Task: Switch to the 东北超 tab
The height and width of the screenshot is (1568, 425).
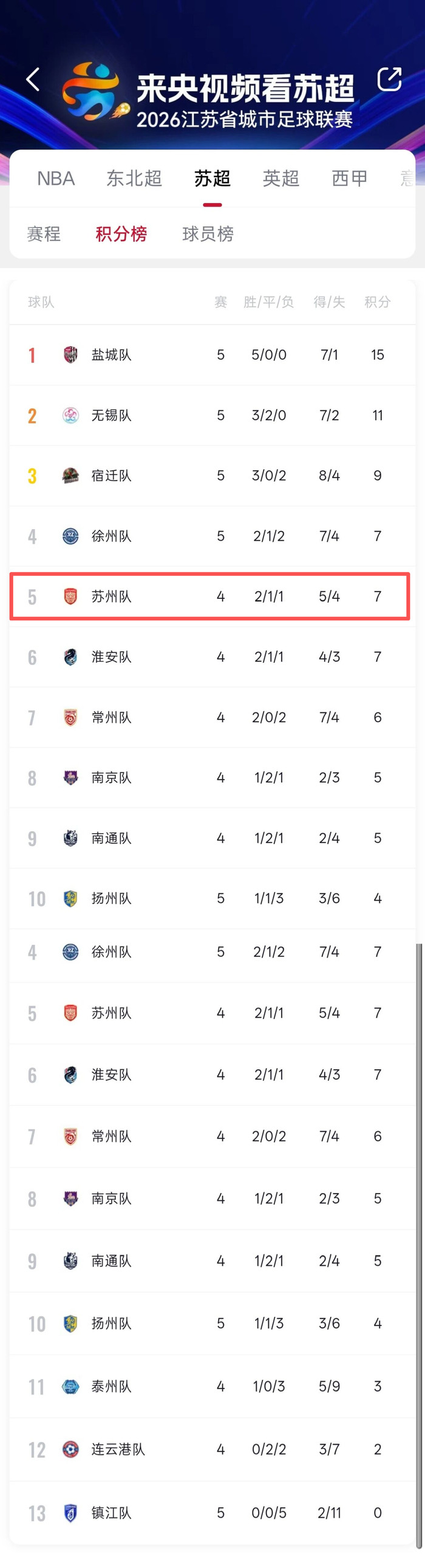Action: pos(134,178)
